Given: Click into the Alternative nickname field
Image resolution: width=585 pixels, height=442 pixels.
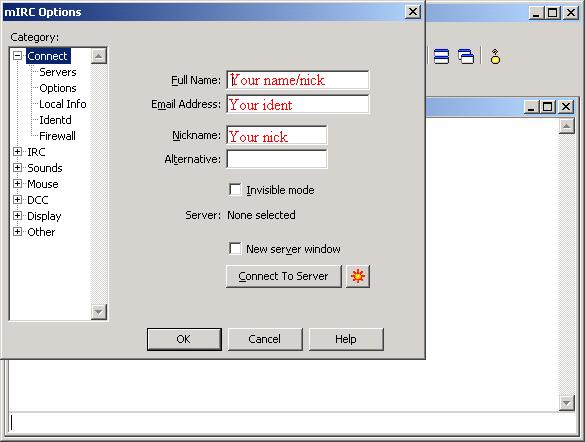Looking at the screenshot, I should click(277, 159).
